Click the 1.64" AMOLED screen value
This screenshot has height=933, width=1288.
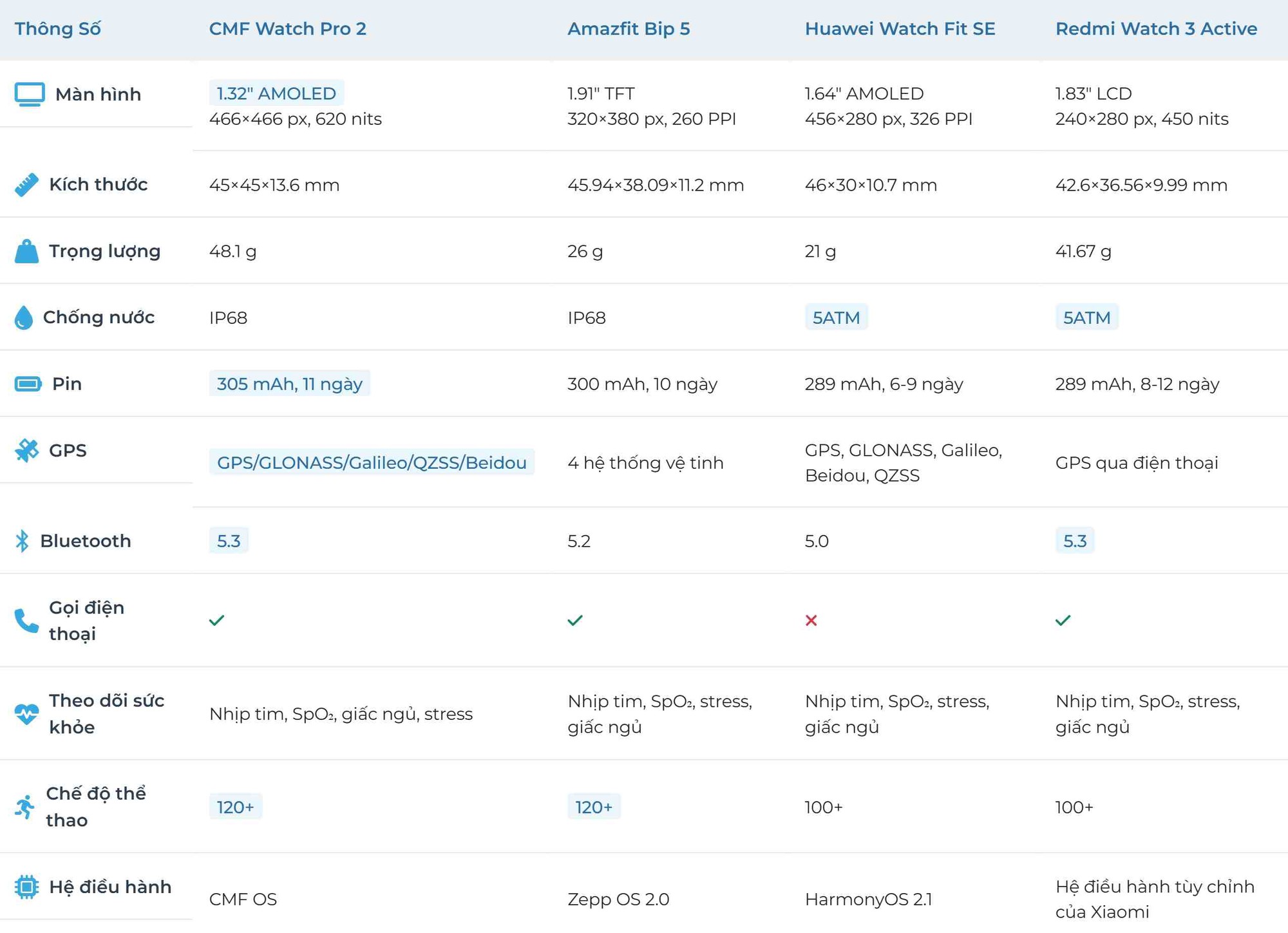tap(864, 93)
